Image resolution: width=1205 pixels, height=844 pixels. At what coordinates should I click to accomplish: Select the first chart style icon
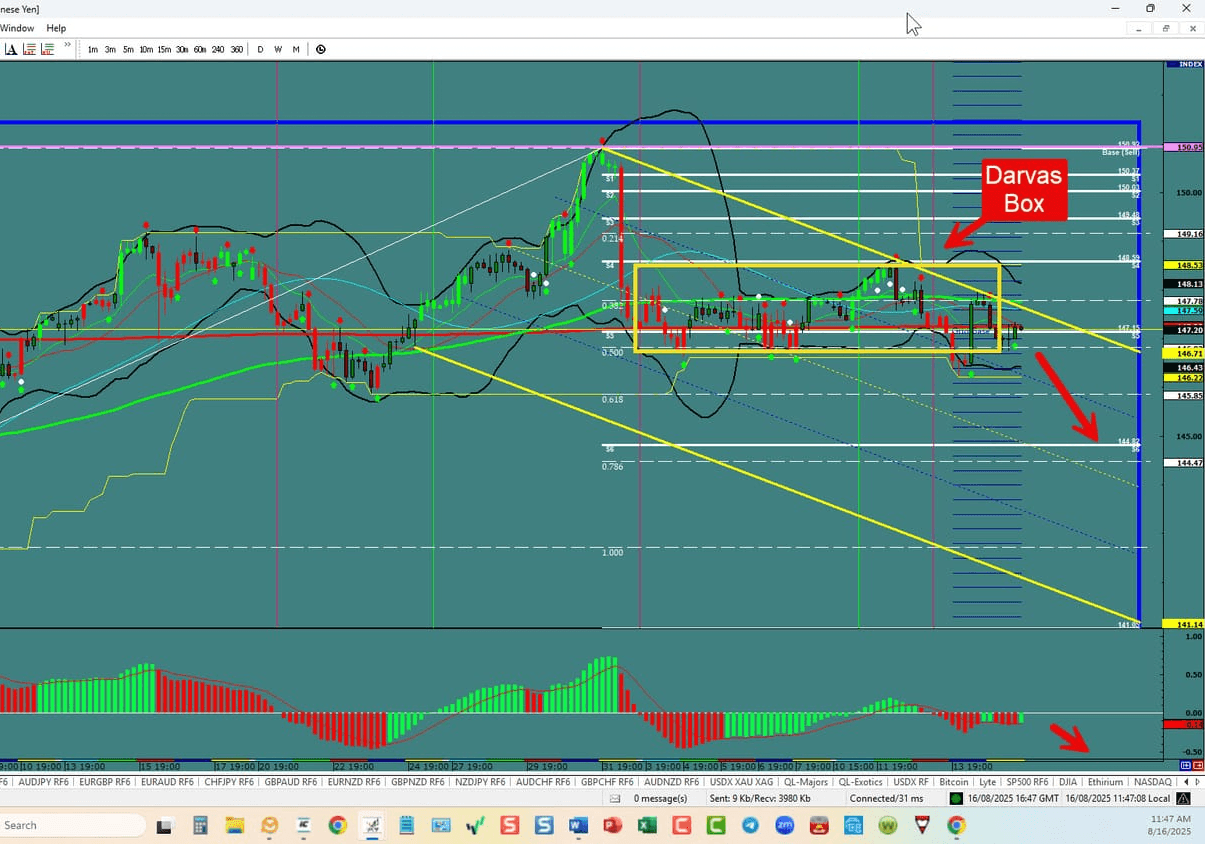(x=13, y=48)
